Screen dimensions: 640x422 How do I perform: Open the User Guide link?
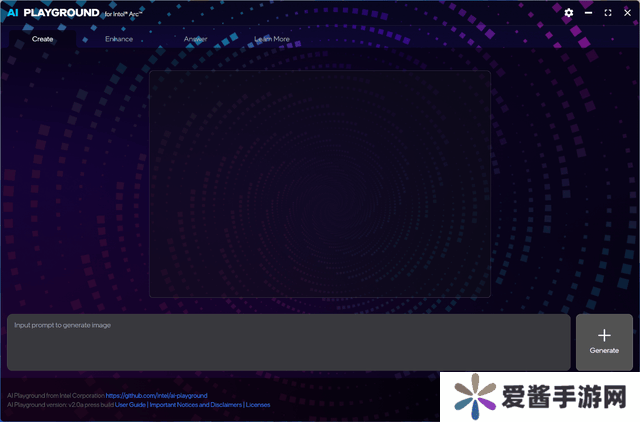click(x=130, y=405)
